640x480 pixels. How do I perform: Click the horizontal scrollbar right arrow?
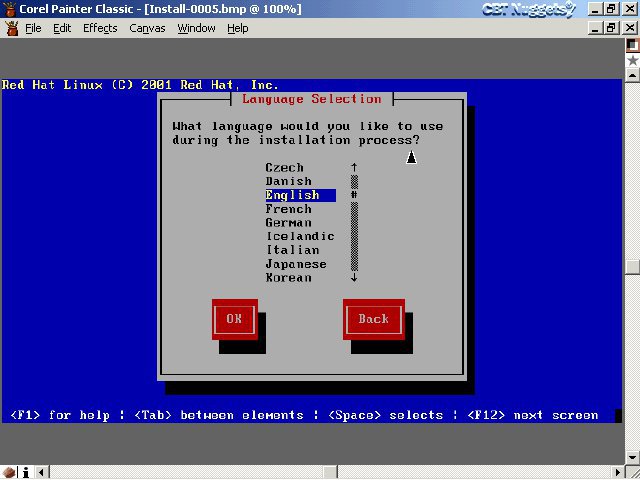point(618,472)
